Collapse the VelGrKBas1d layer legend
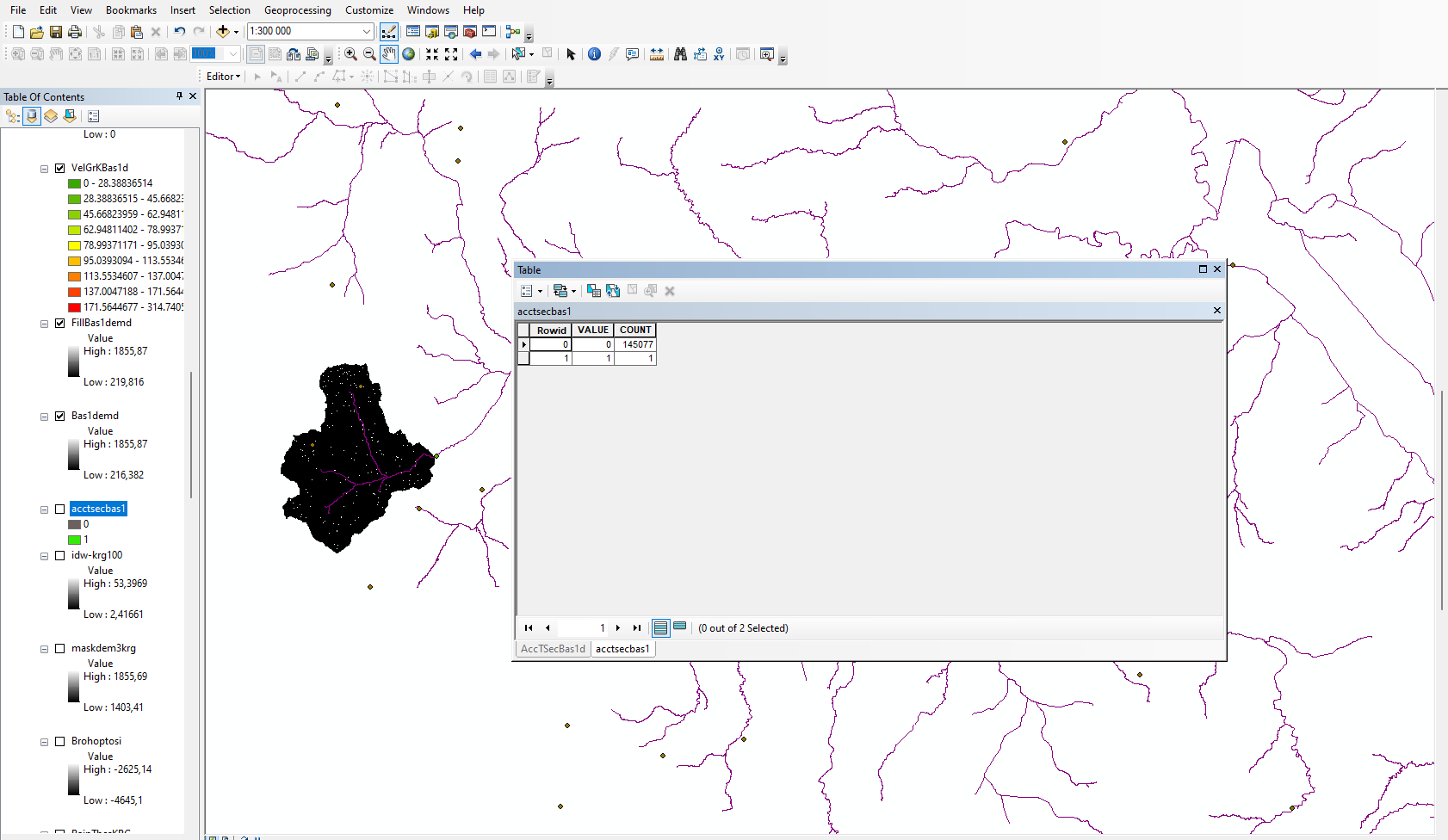 coord(44,169)
